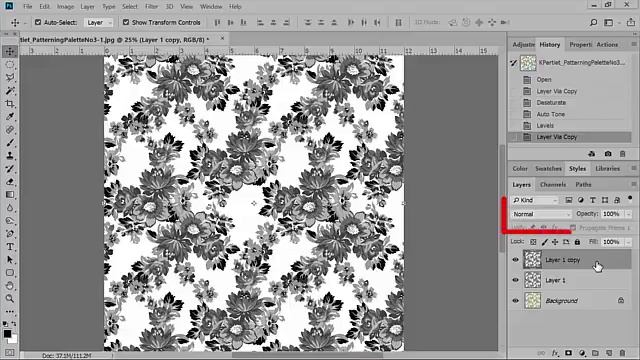Open the Fill slider dropdown arrow
The width and height of the screenshot is (640, 360).
[x=628, y=242]
